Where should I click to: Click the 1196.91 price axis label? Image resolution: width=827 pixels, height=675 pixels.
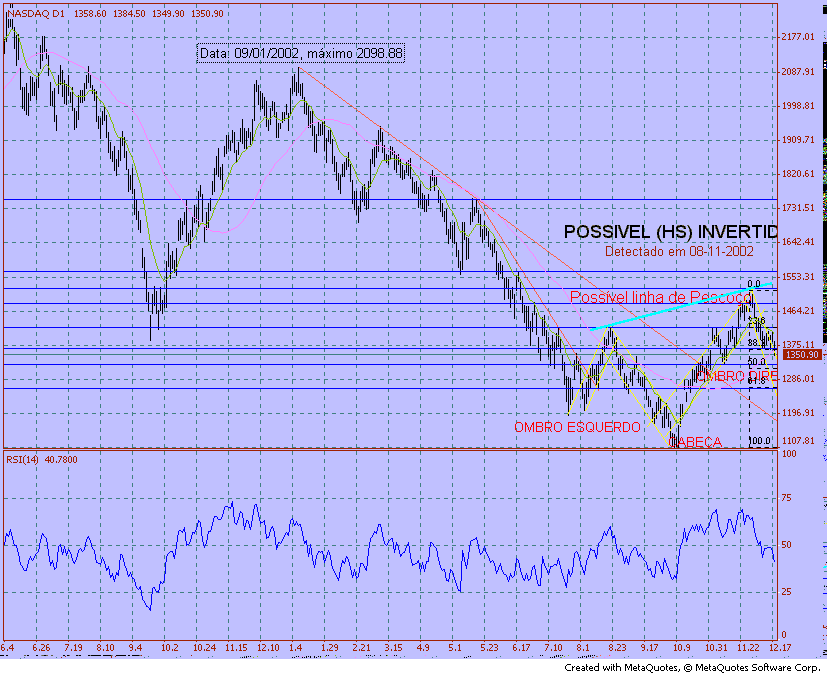pyautogui.click(x=798, y=413)
